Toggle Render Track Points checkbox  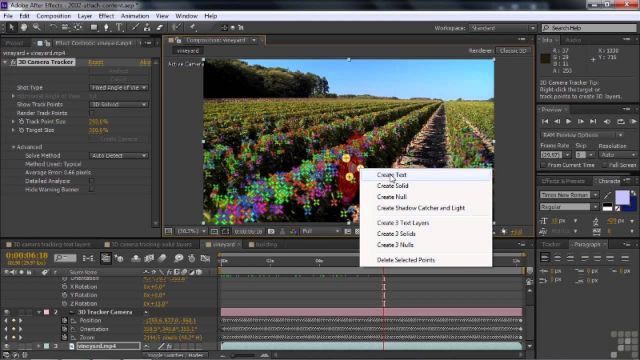tap(91, 113)
